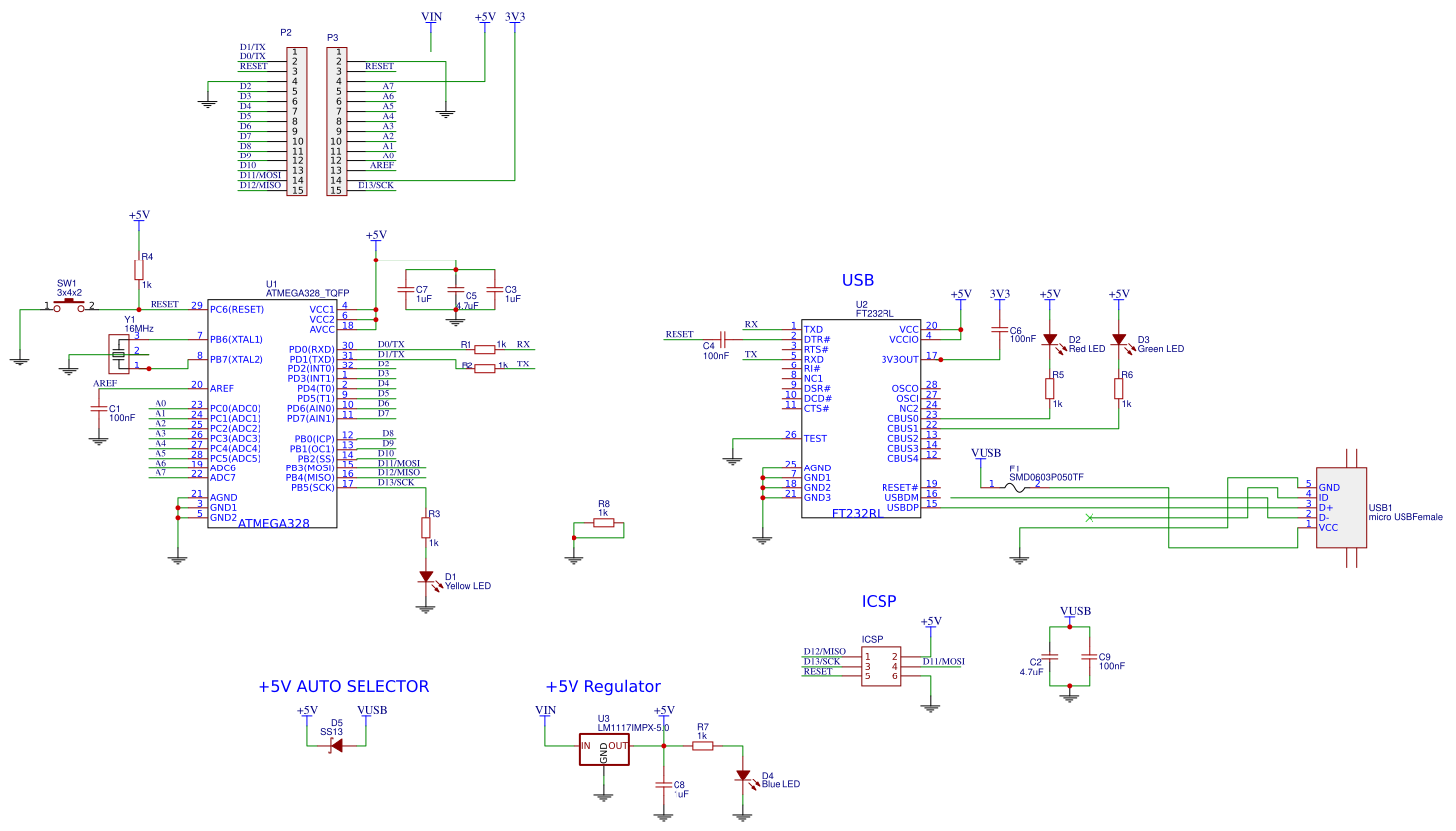Image resolution: width=1456 pixels, height=831 pixels.
Task: Click the ATMEGA328_TQFP part label
Action: (x=307, y=293)
